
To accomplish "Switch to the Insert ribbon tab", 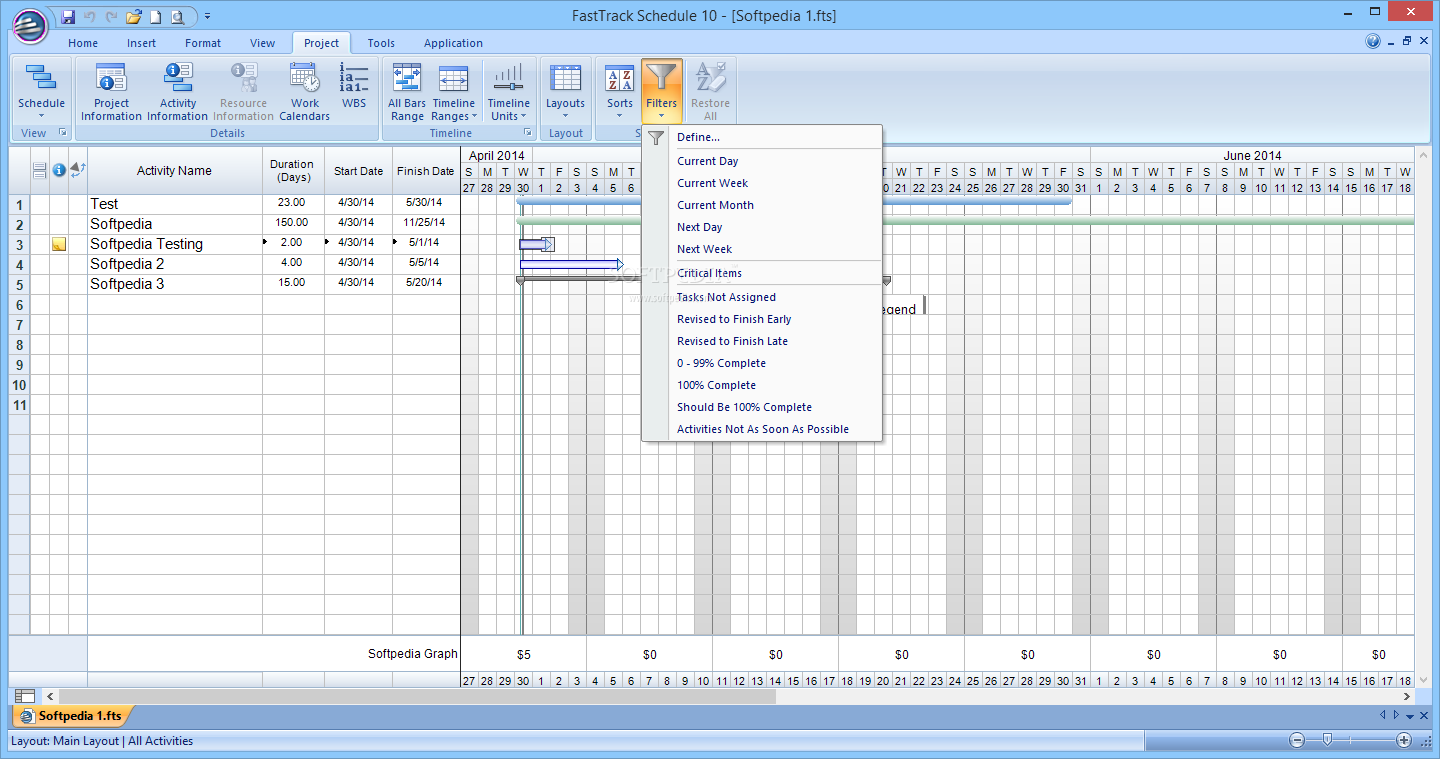I will tap(142, 43).
